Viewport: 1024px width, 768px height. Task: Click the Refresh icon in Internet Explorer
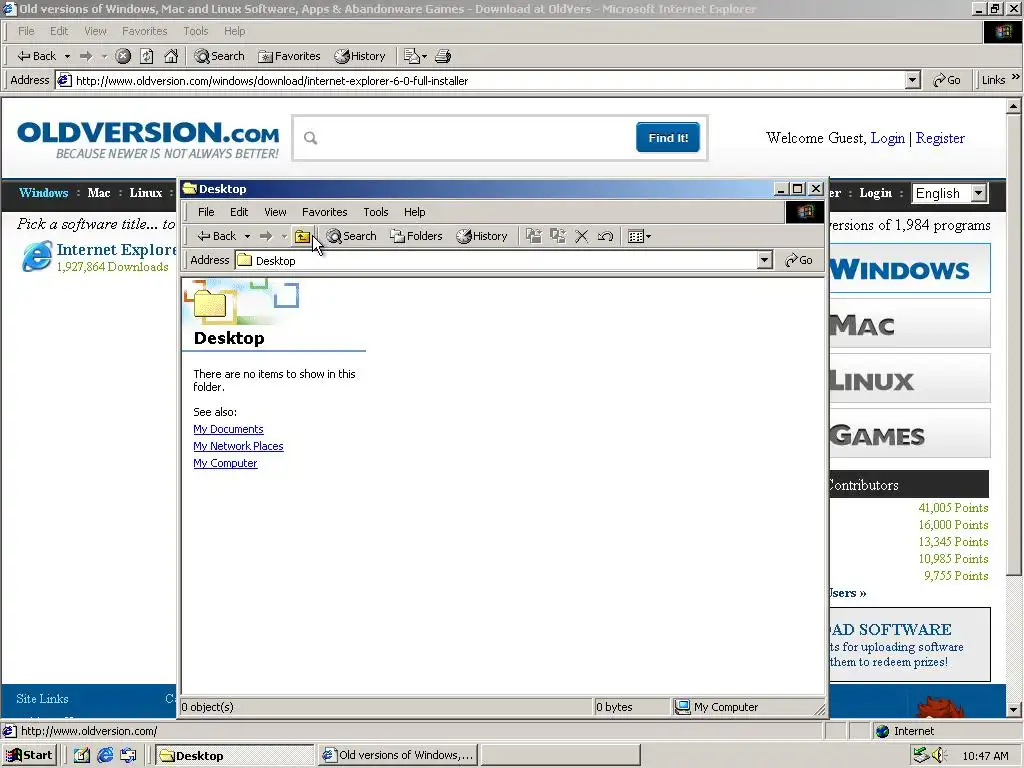point(147,56)
